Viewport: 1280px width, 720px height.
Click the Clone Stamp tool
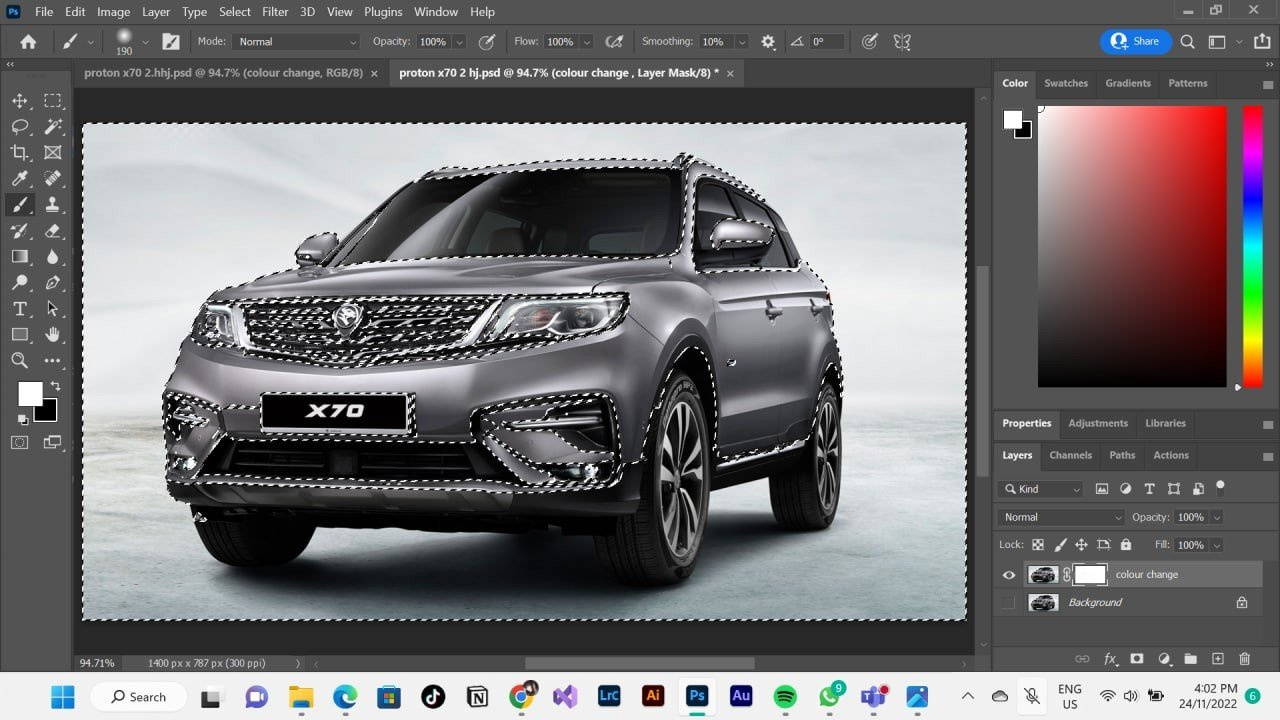(53, 205)
